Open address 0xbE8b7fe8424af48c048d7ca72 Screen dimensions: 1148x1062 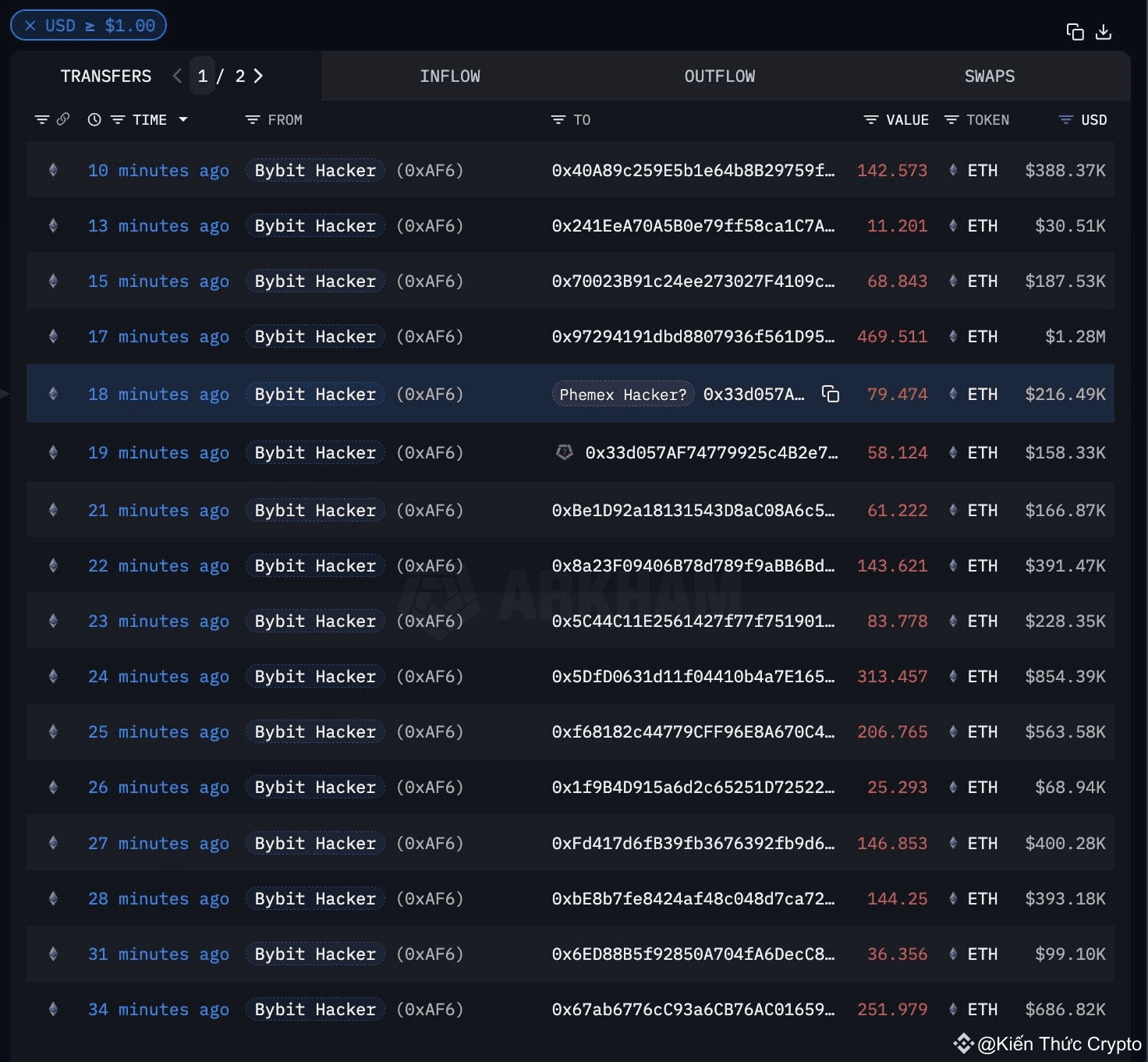click(693, 898)
